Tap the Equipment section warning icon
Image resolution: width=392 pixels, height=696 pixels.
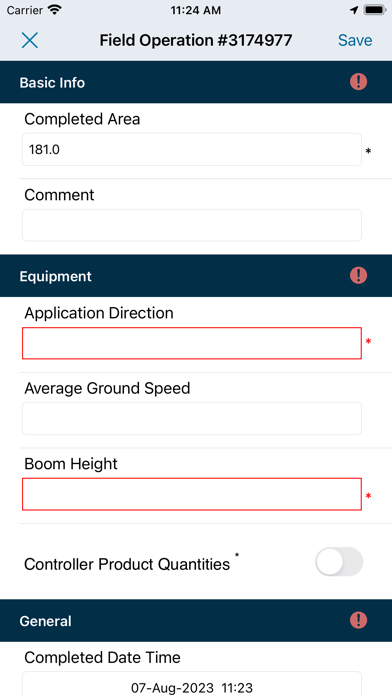tap(358, 275)
